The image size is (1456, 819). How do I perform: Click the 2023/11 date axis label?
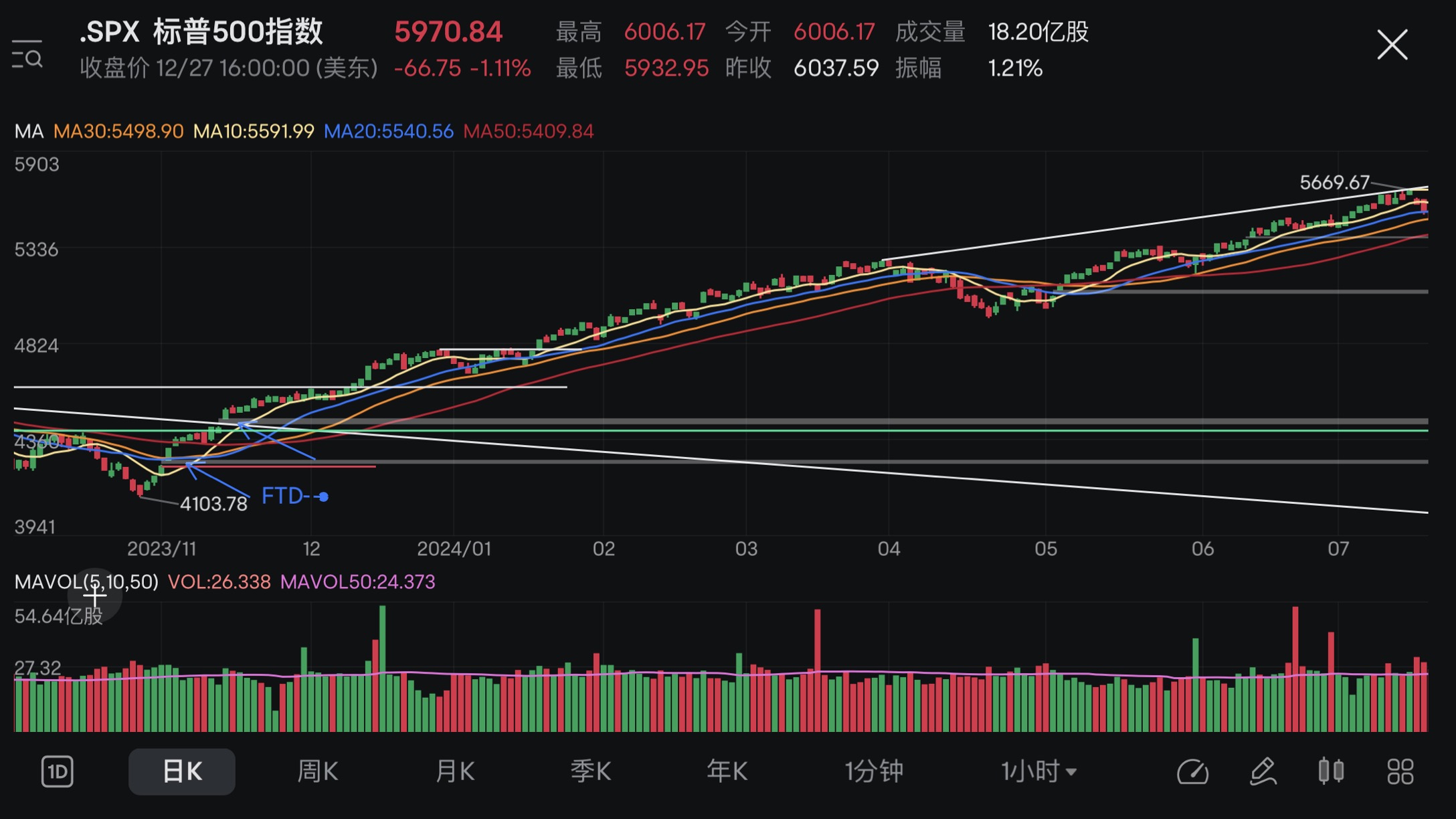[162, 549]
